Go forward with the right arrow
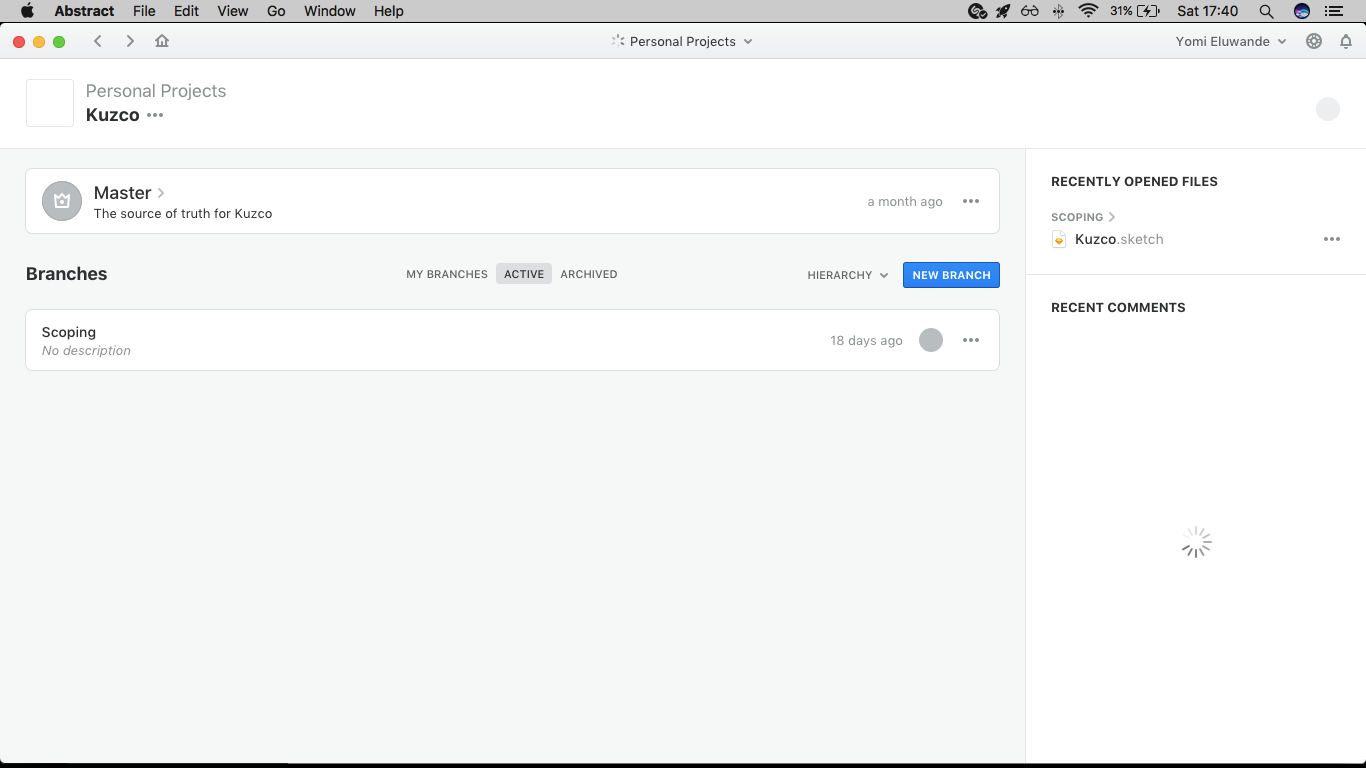The height and width of the screenshot is (768, 1366). pos(130,41)
